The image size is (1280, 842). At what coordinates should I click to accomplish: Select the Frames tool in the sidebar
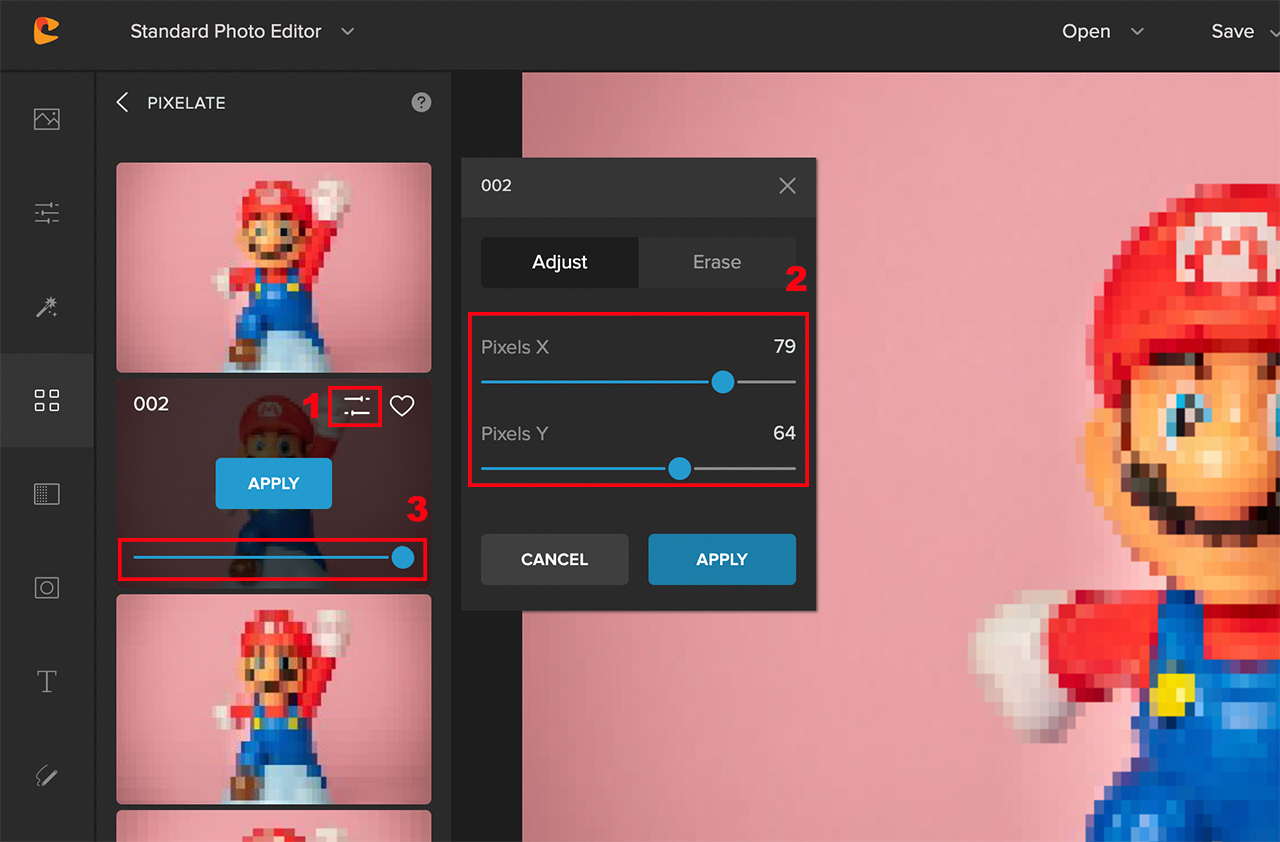(46, 587)
